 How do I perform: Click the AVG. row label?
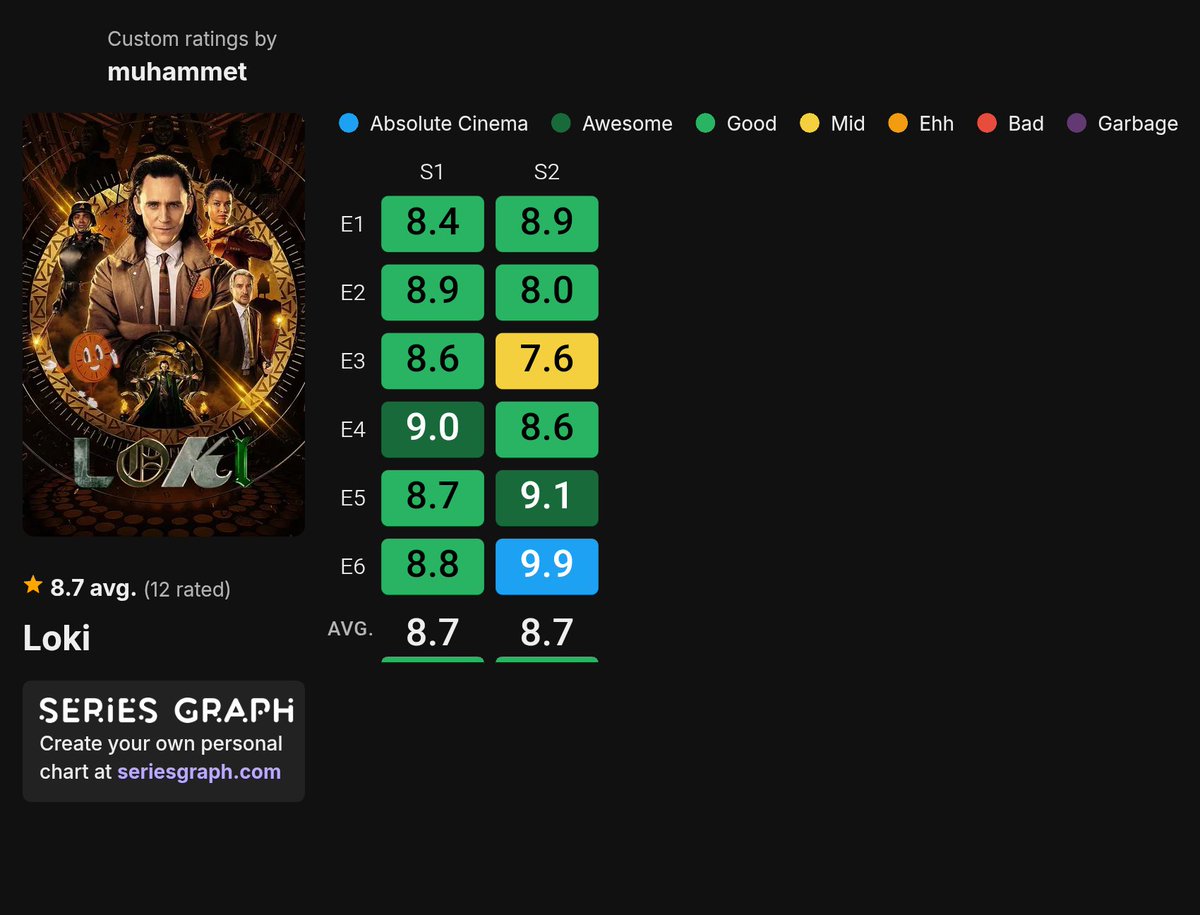(350, 630)
